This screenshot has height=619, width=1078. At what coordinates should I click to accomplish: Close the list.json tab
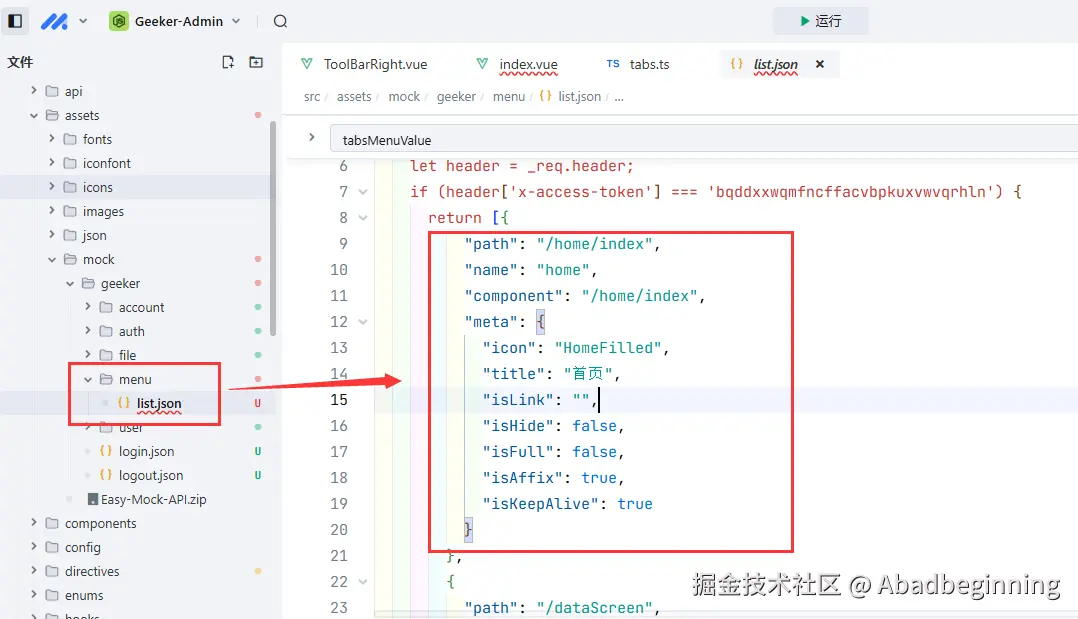(820, 64)
